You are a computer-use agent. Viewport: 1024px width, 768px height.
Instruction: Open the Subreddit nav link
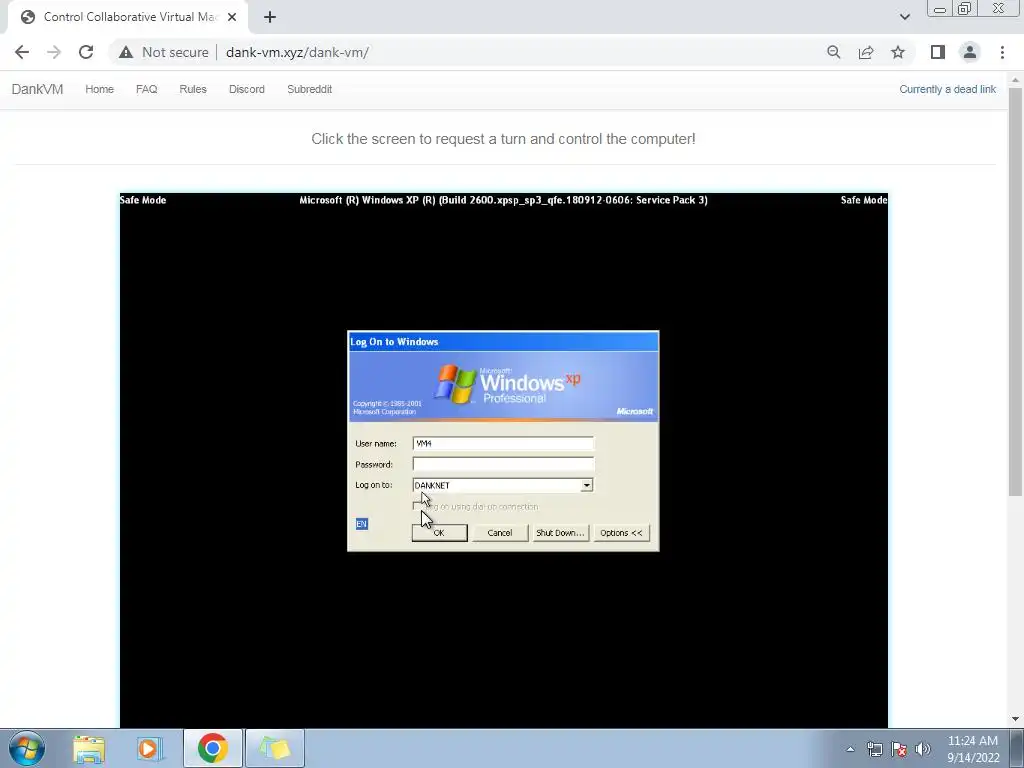coord(310,89)
